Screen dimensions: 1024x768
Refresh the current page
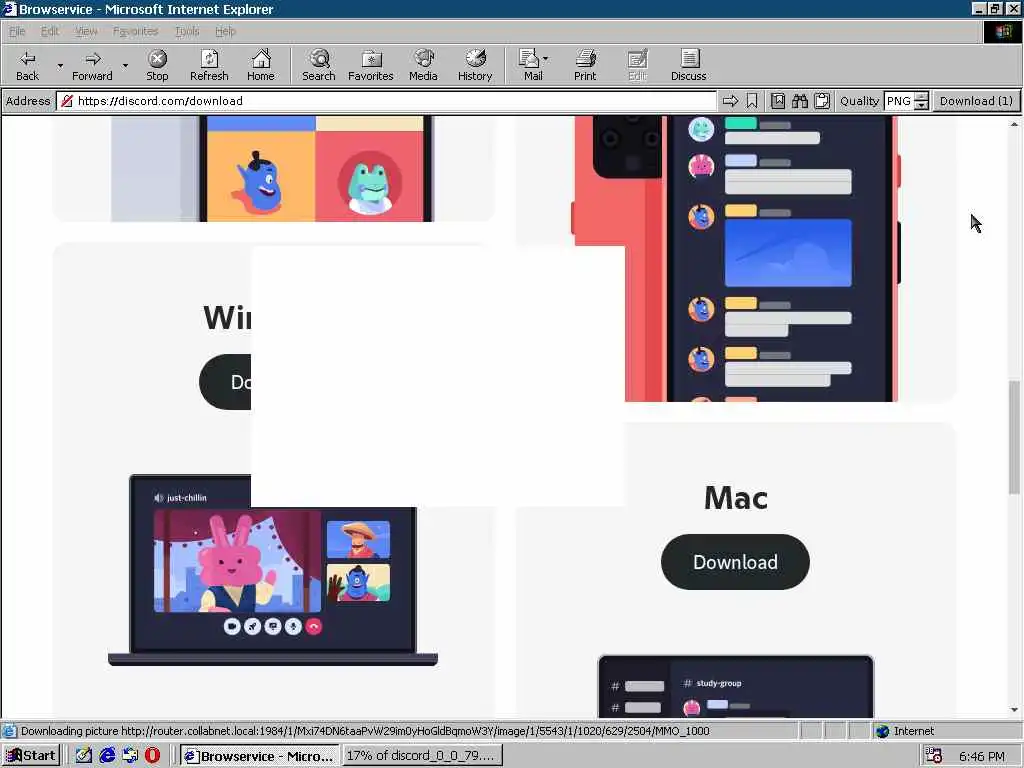(x=209, y=65)
